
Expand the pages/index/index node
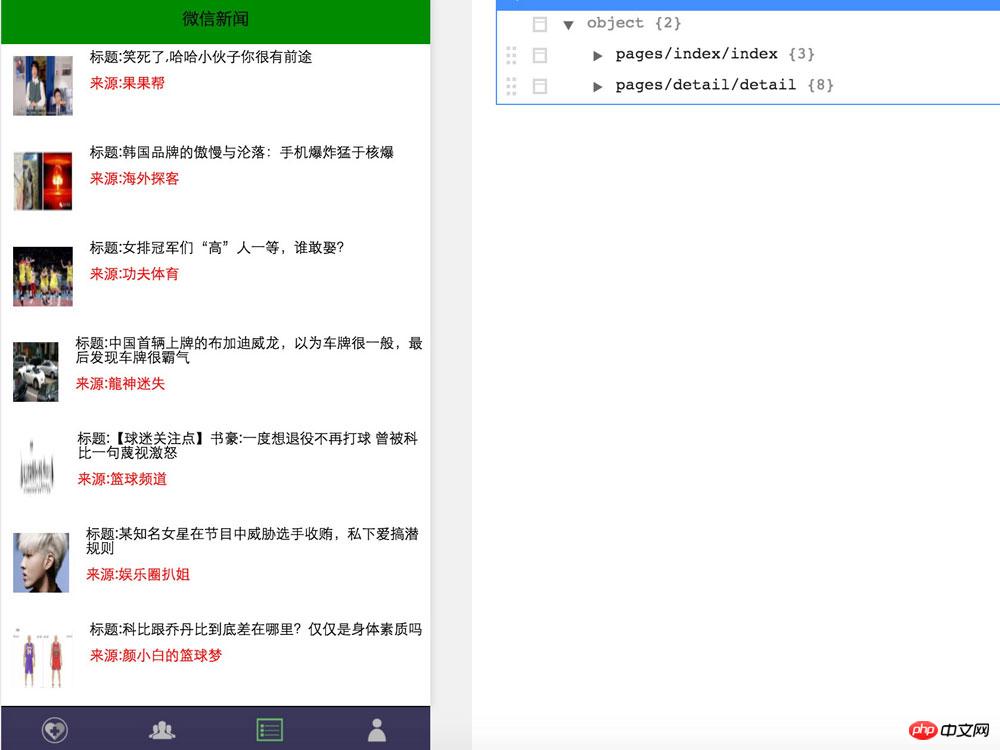pyautogui.click(x=598, y=54)
